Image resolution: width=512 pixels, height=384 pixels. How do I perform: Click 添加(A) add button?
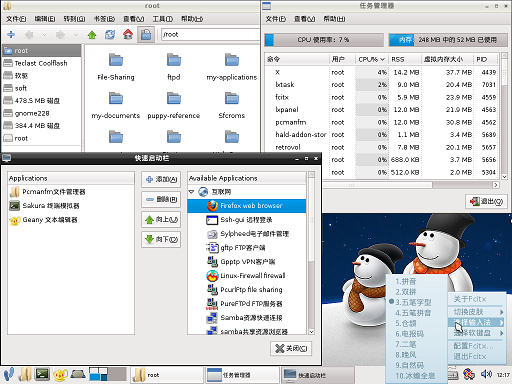click(x=161, y=180)
